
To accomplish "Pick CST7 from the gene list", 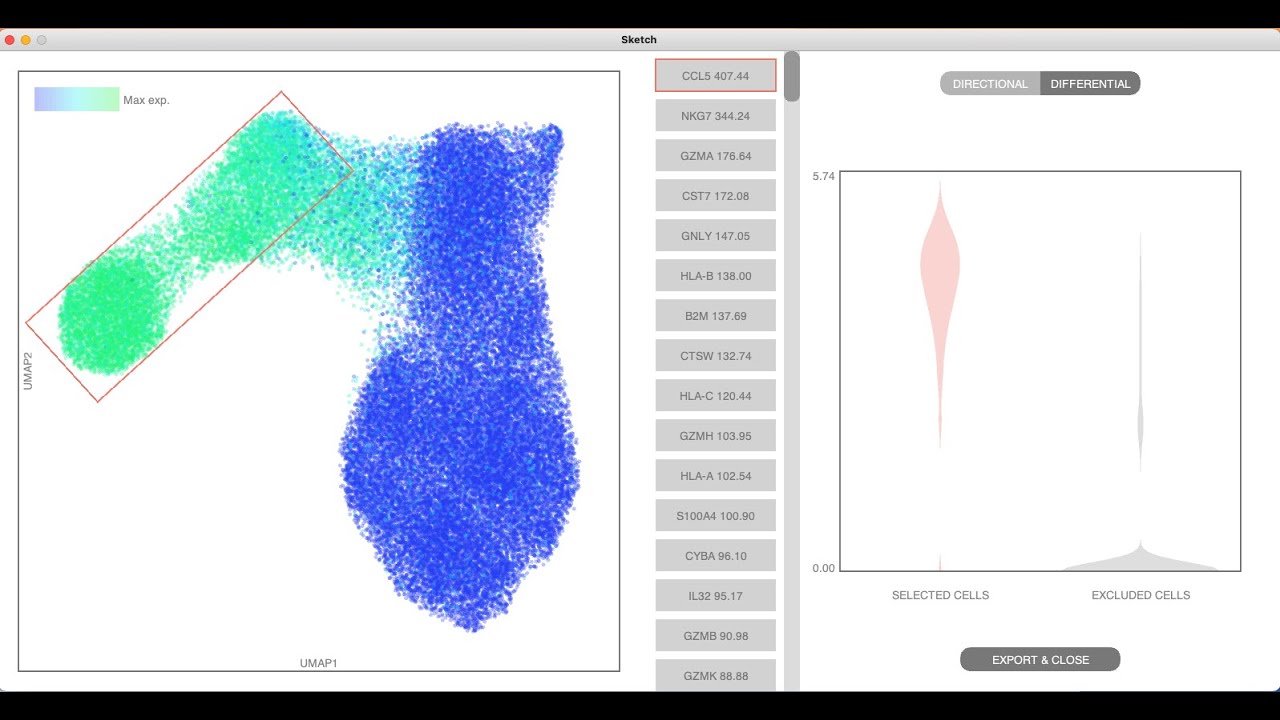I will pos(715,196).
